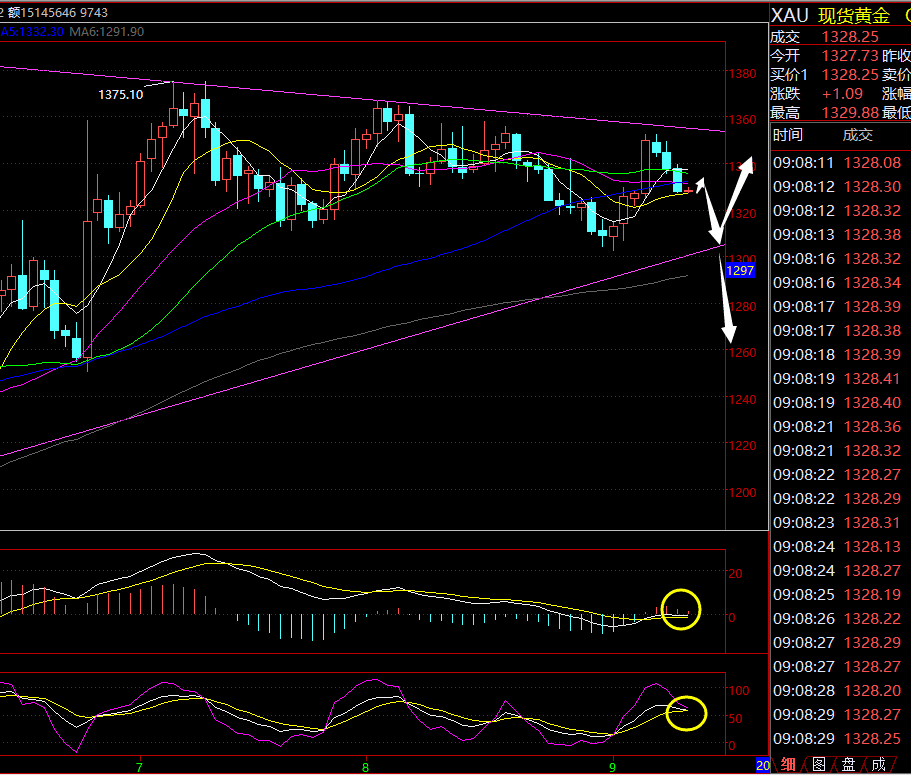Click the 成交 column header in tick list

pos(858,135)
